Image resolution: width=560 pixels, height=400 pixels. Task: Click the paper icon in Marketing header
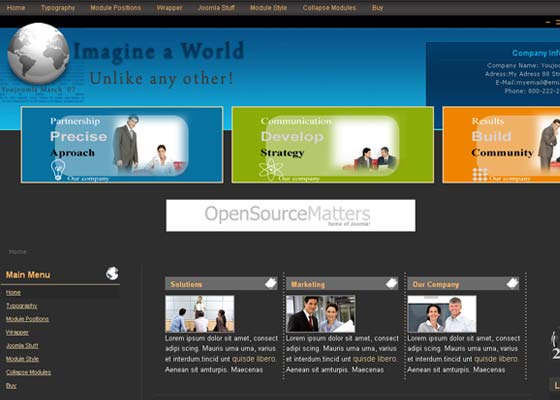click(x=391, y=283)
